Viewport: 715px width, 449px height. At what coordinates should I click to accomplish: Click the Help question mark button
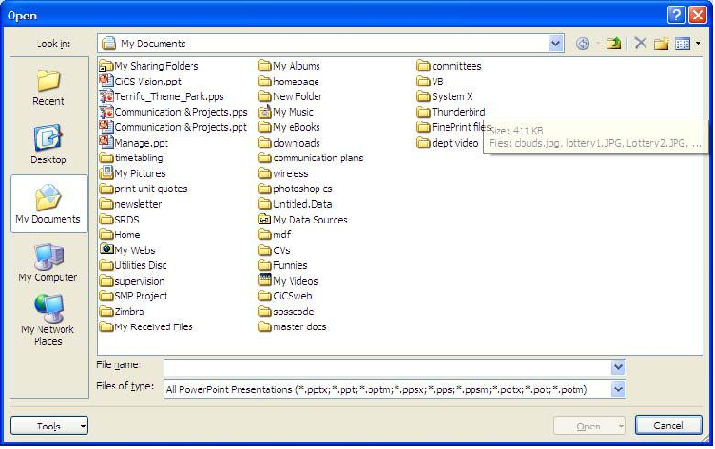pyautogui.click(x=676, y=15)
